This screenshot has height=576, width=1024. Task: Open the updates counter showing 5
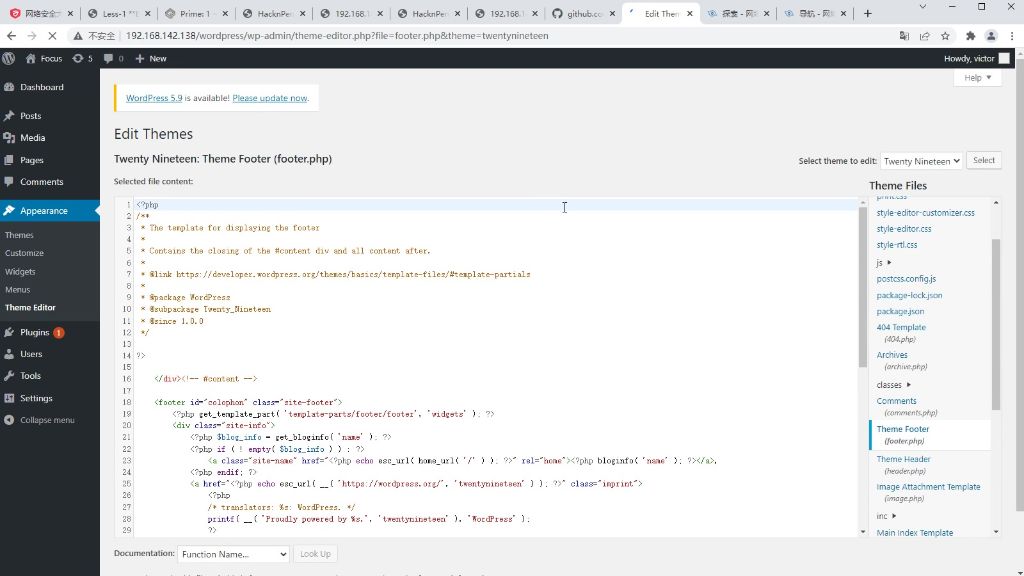point(82,58)
